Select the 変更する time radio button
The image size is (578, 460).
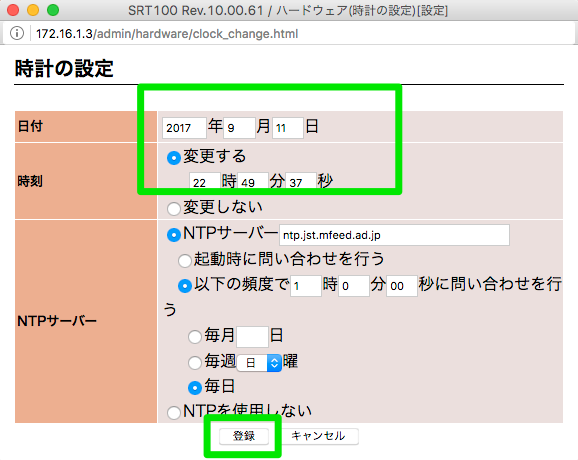tap(174, 158)
